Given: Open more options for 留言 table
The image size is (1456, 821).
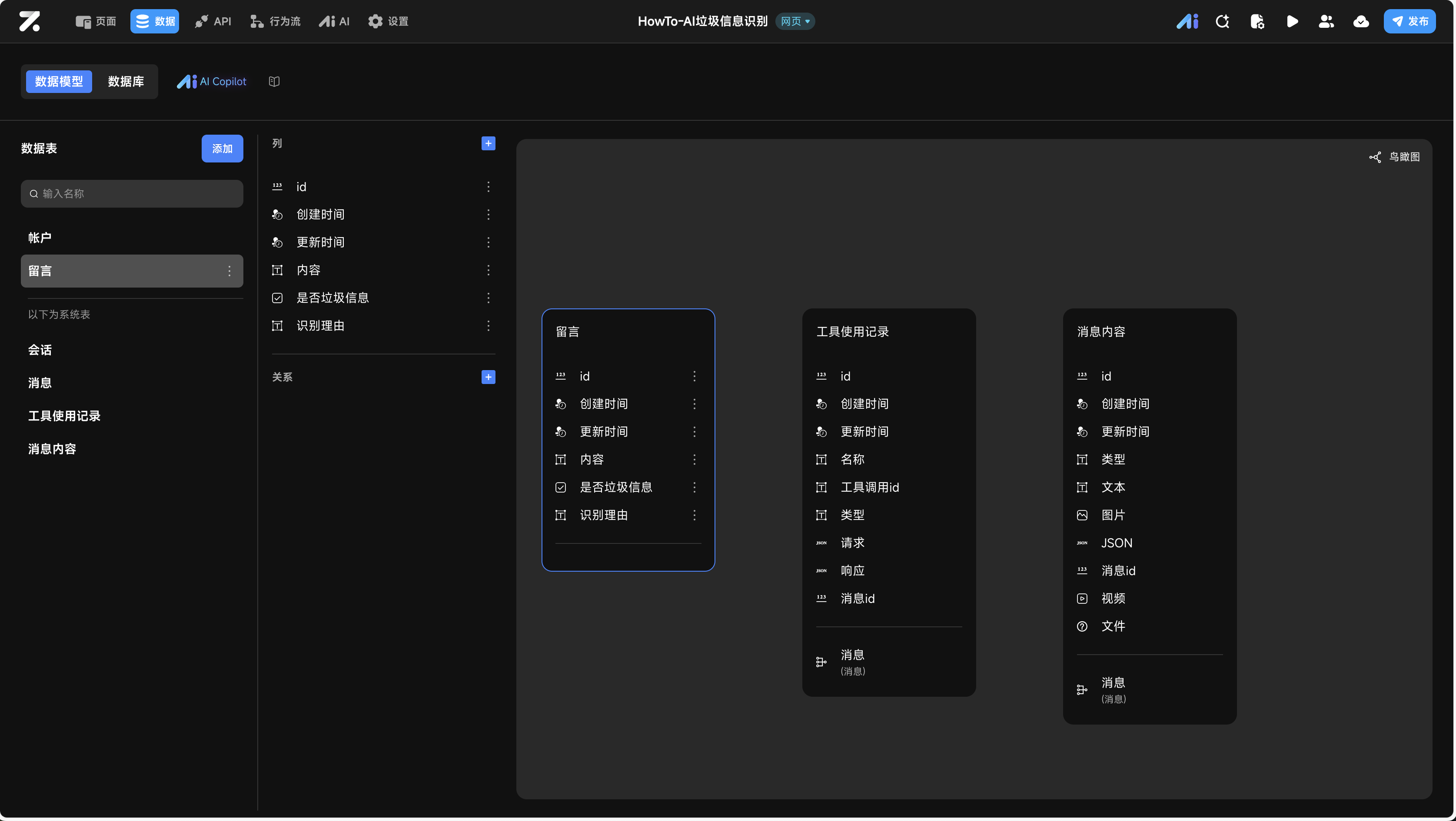Looking at the screenshot, I should 229,271.
